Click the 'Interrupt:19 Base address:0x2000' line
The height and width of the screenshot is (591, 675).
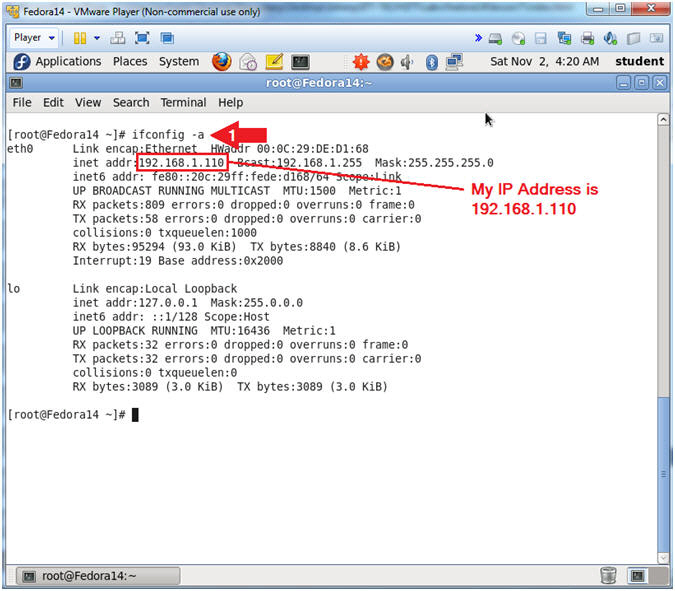point(178,261)
